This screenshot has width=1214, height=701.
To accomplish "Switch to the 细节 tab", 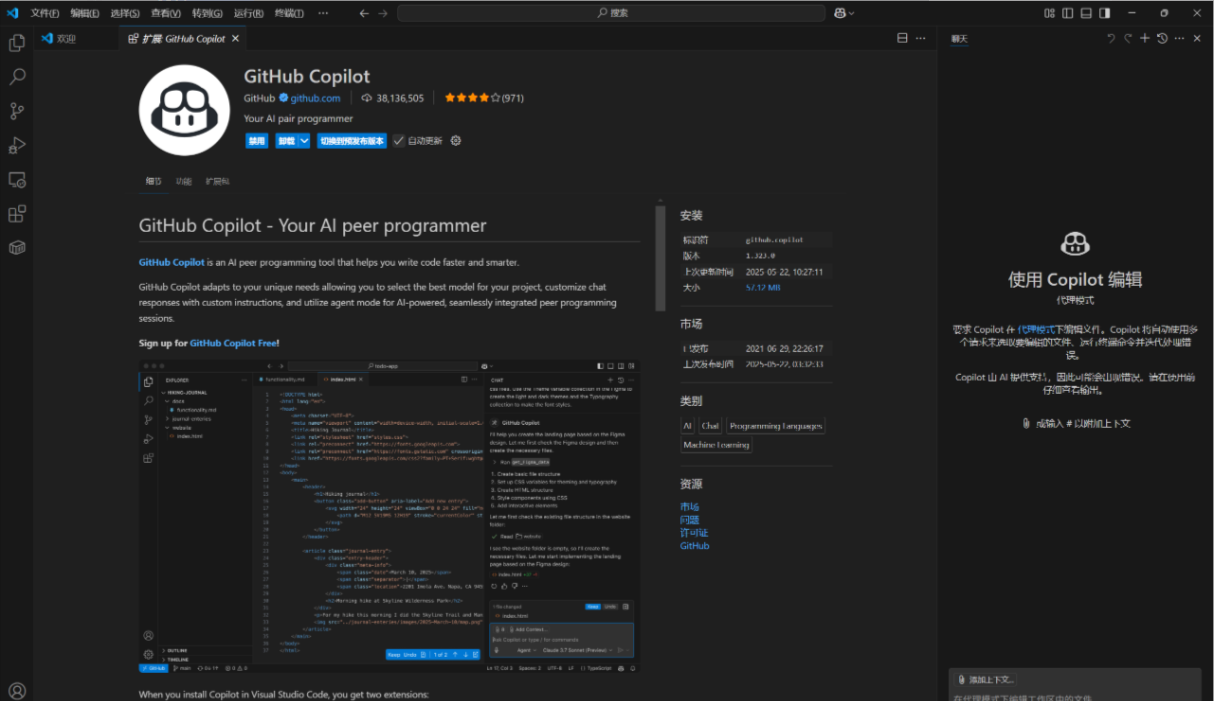I will tap(153, 182).
